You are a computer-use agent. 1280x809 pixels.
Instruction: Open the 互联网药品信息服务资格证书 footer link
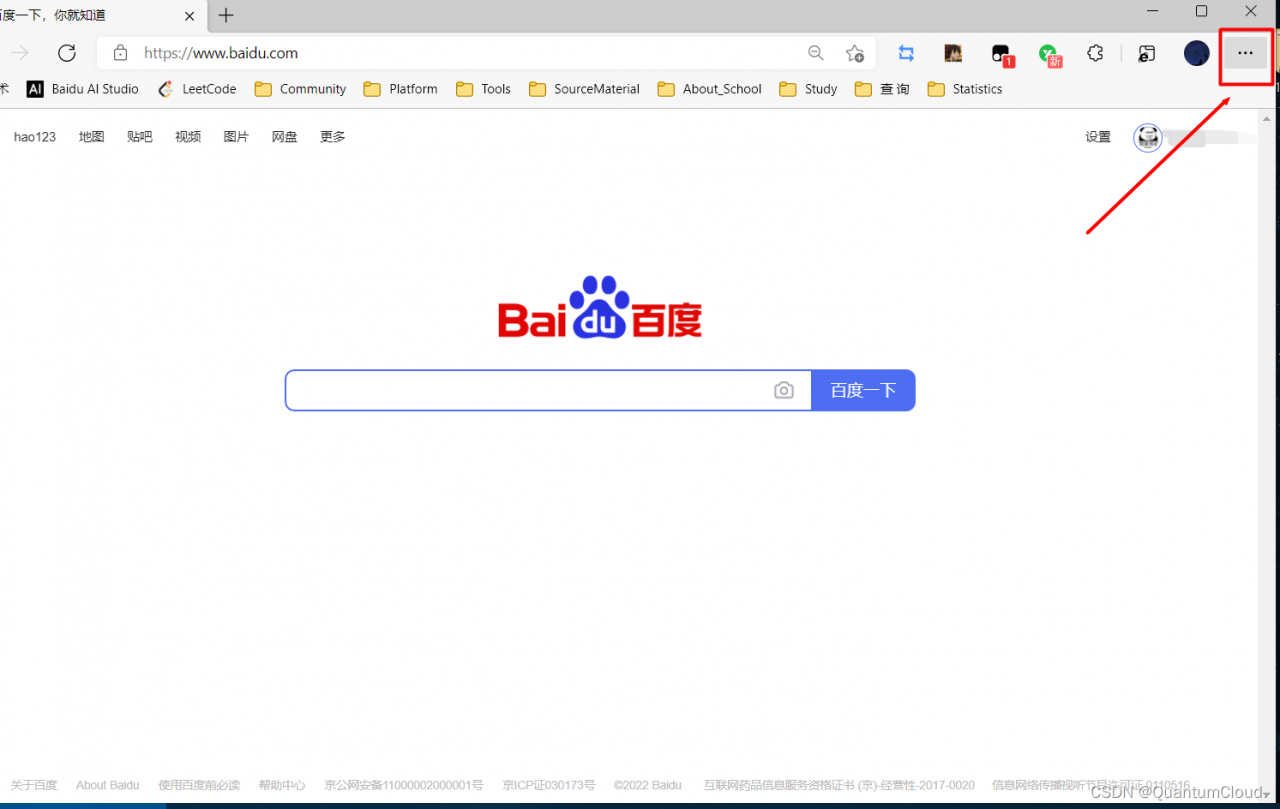point(839,785)
